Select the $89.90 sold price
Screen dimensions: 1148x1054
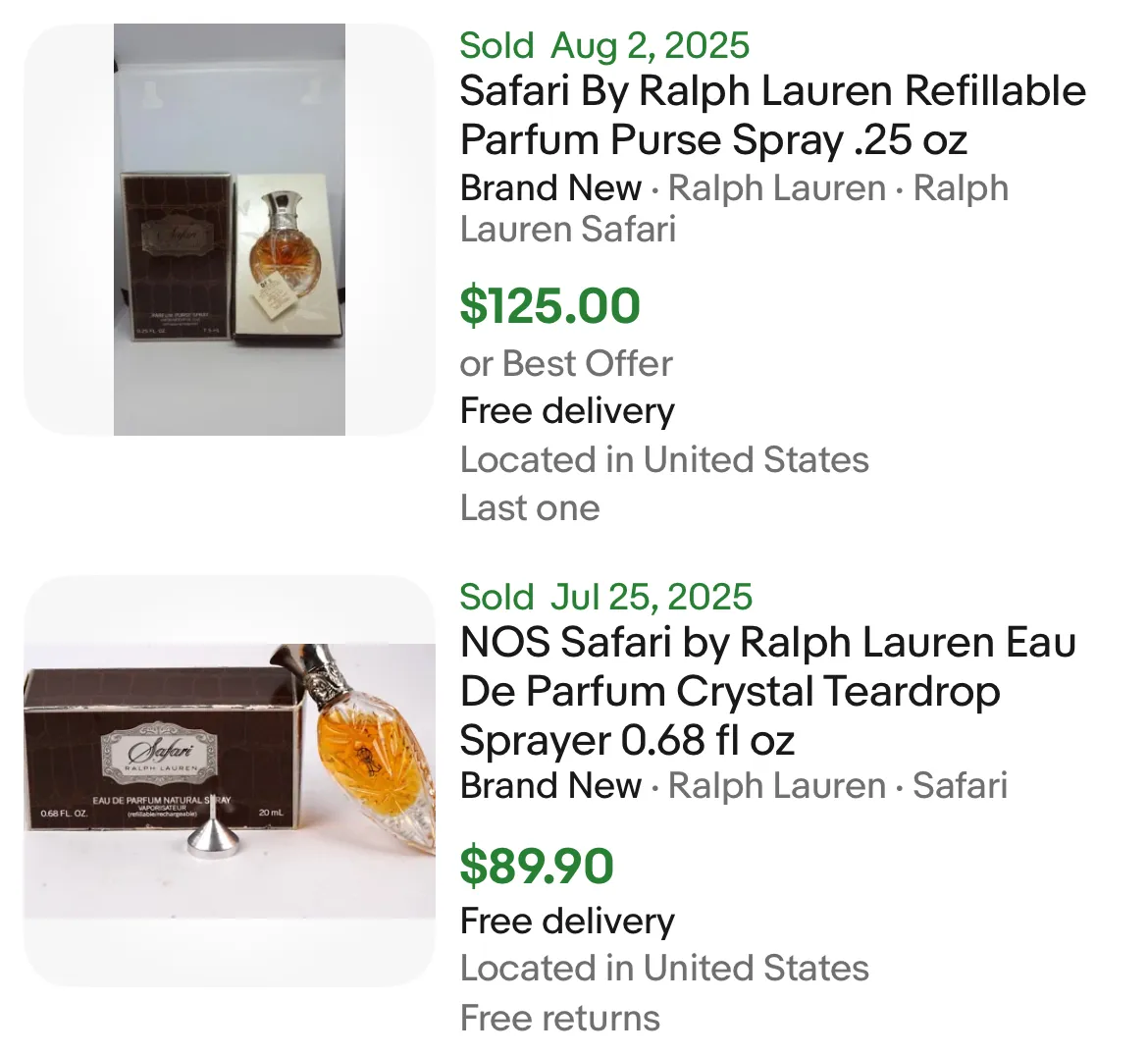pyautogui.click(x=537, y=866)
